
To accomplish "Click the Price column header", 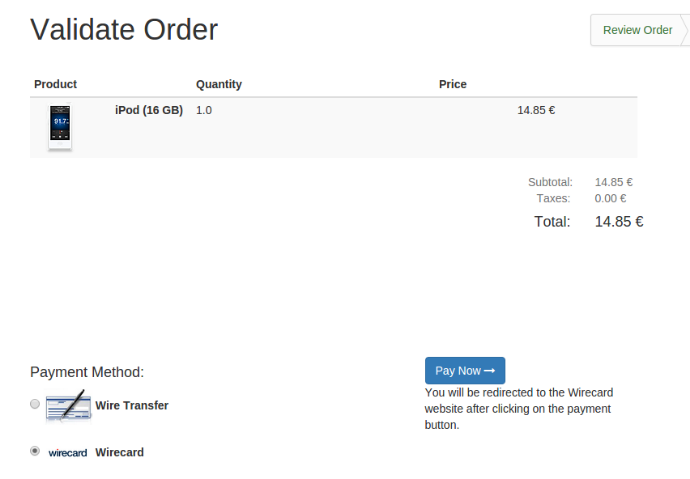I will tap(452, 84).
